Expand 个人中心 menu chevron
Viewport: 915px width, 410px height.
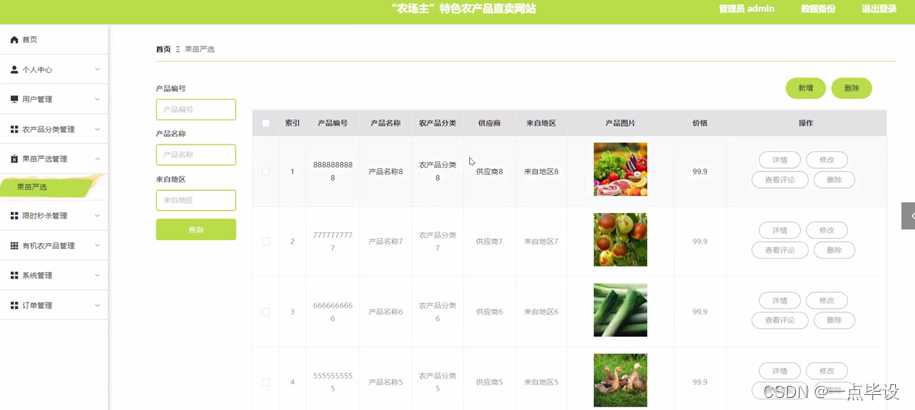click(x=97, y=69)
